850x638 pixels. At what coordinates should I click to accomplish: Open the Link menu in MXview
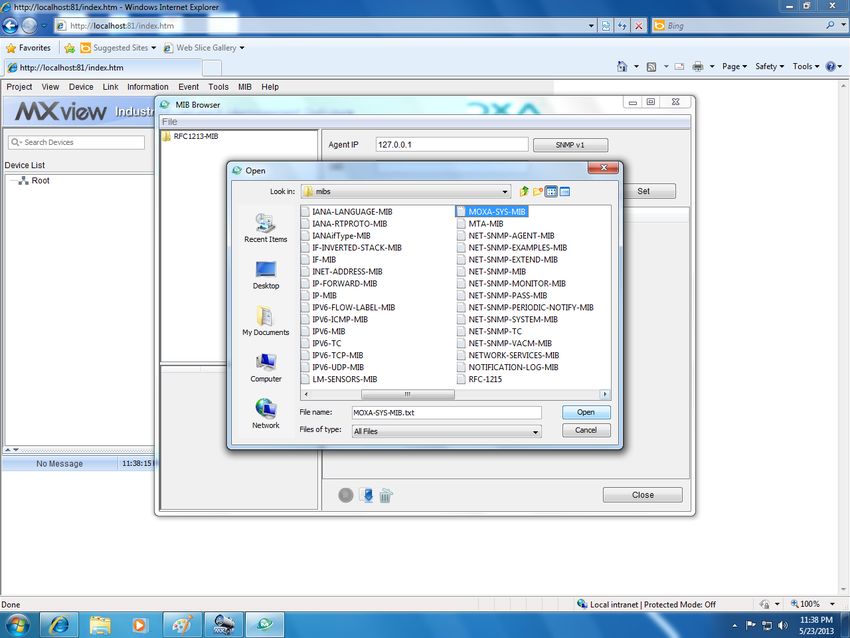[x=111, y=87]
